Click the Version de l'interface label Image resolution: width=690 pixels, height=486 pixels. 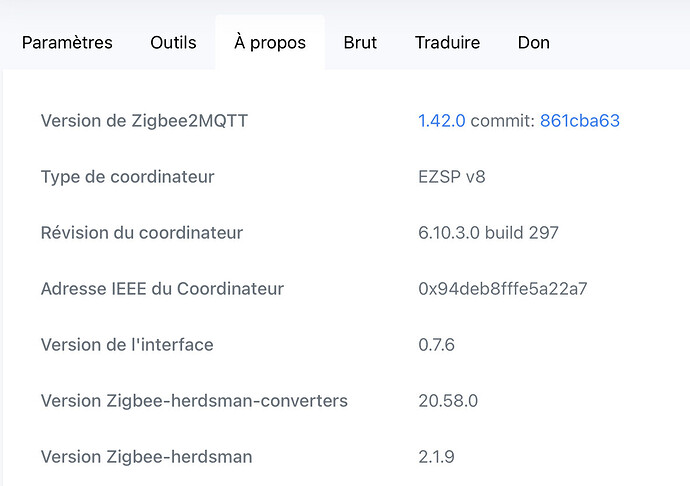pos(127,345)
